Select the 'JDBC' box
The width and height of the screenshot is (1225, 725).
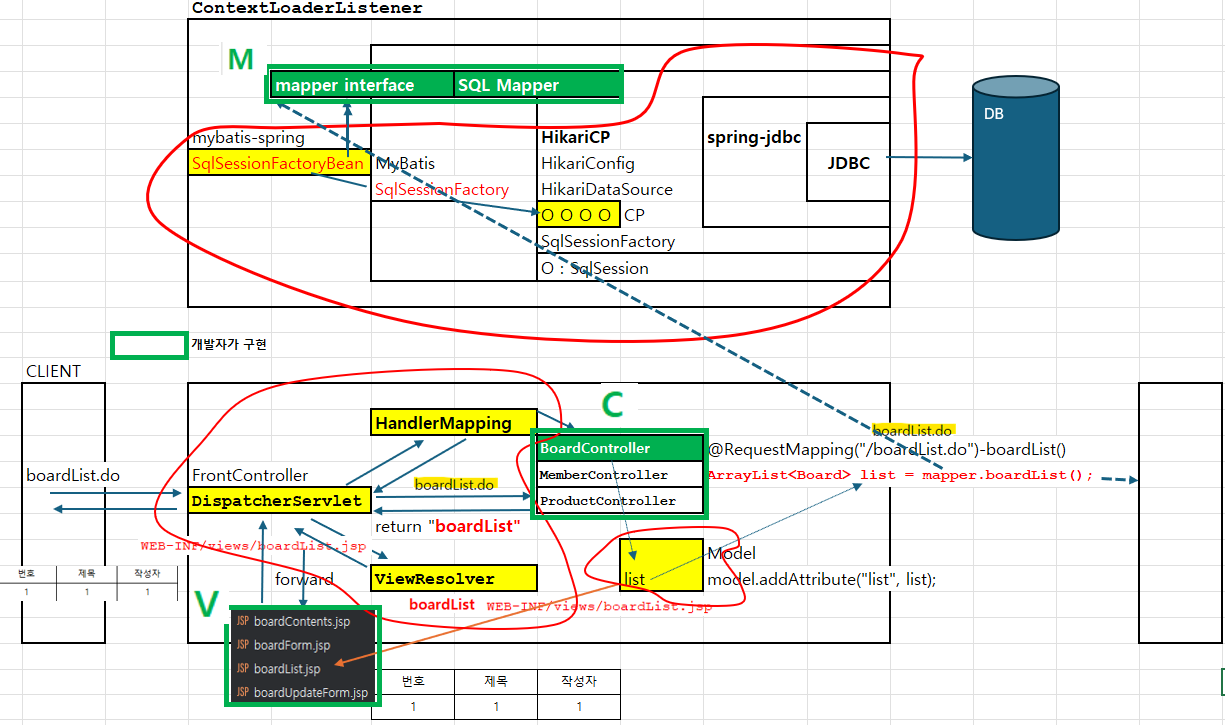click(847, 162)
